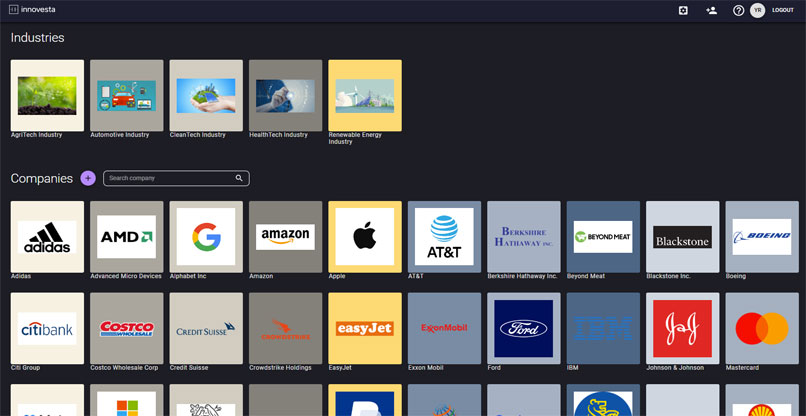The width and height of the screenshot is (806, 416).
Task: Open the Costco Wholesale Corp card
Action: [x=126, y=328]
